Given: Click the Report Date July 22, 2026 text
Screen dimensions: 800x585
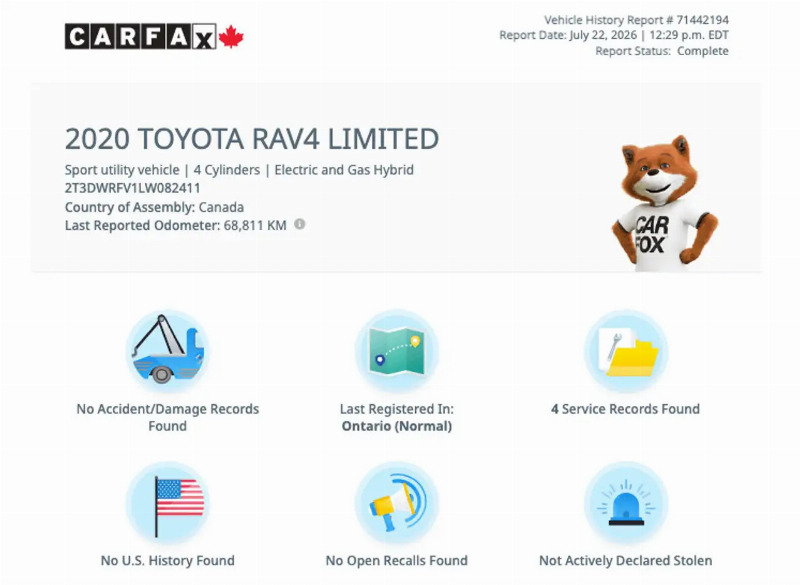Looking at the screenshot, I should (x=614, y=35).
